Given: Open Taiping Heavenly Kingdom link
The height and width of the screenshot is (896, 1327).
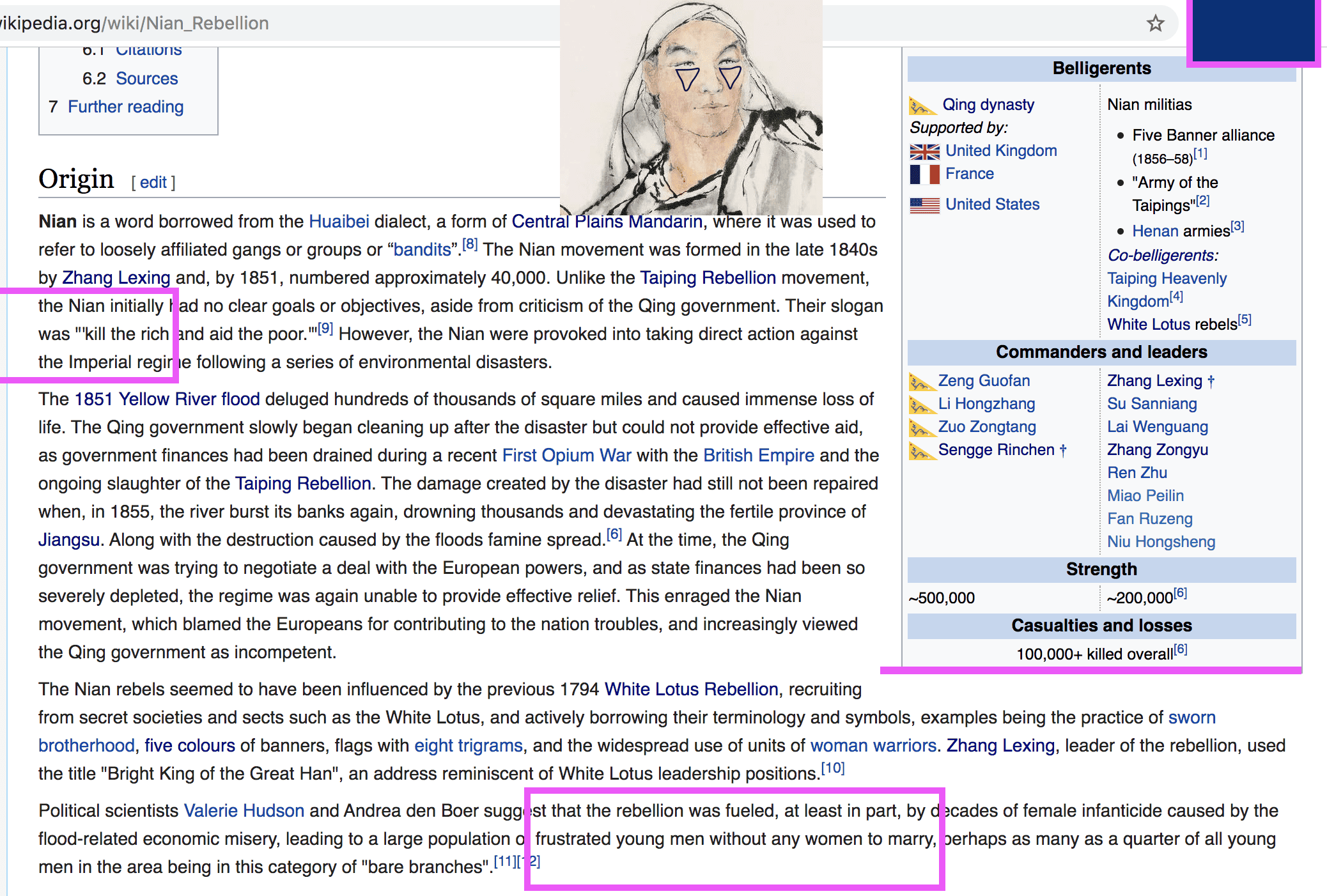Looking at the screenshot, I should click(x=1167, y=279).
